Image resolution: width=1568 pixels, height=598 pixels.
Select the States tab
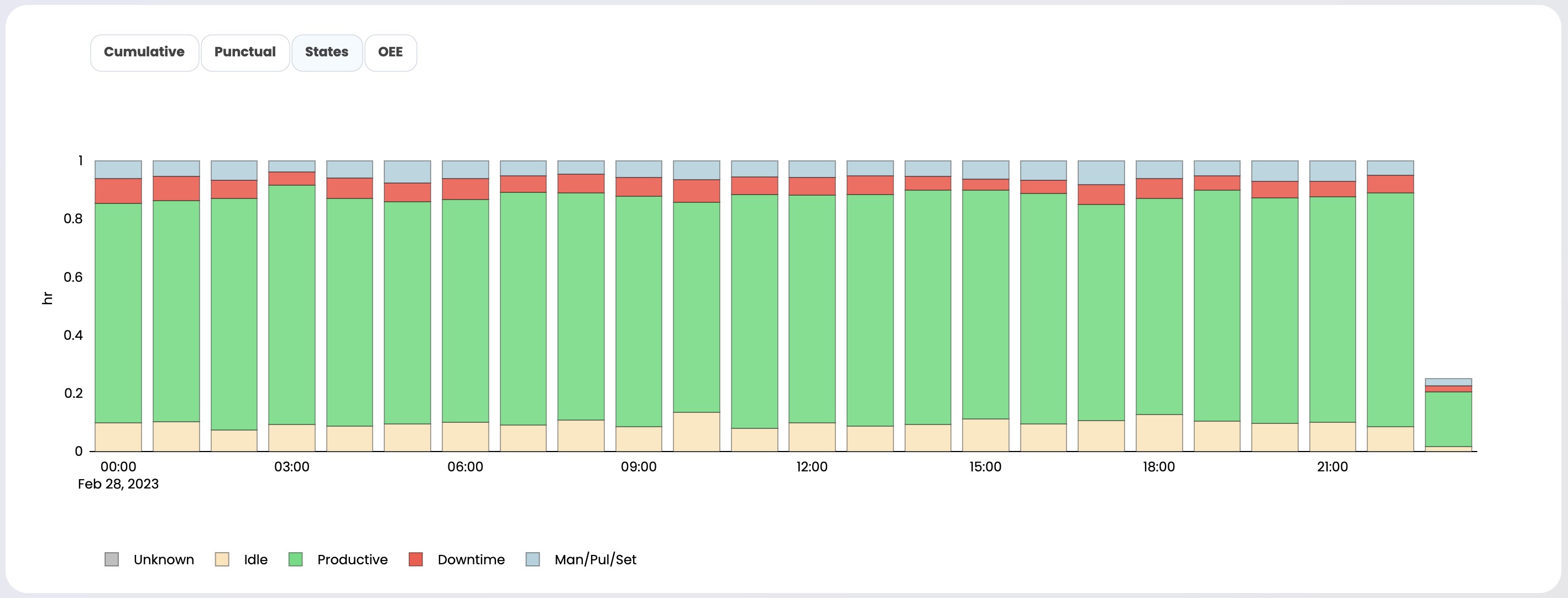coord(327,53)
